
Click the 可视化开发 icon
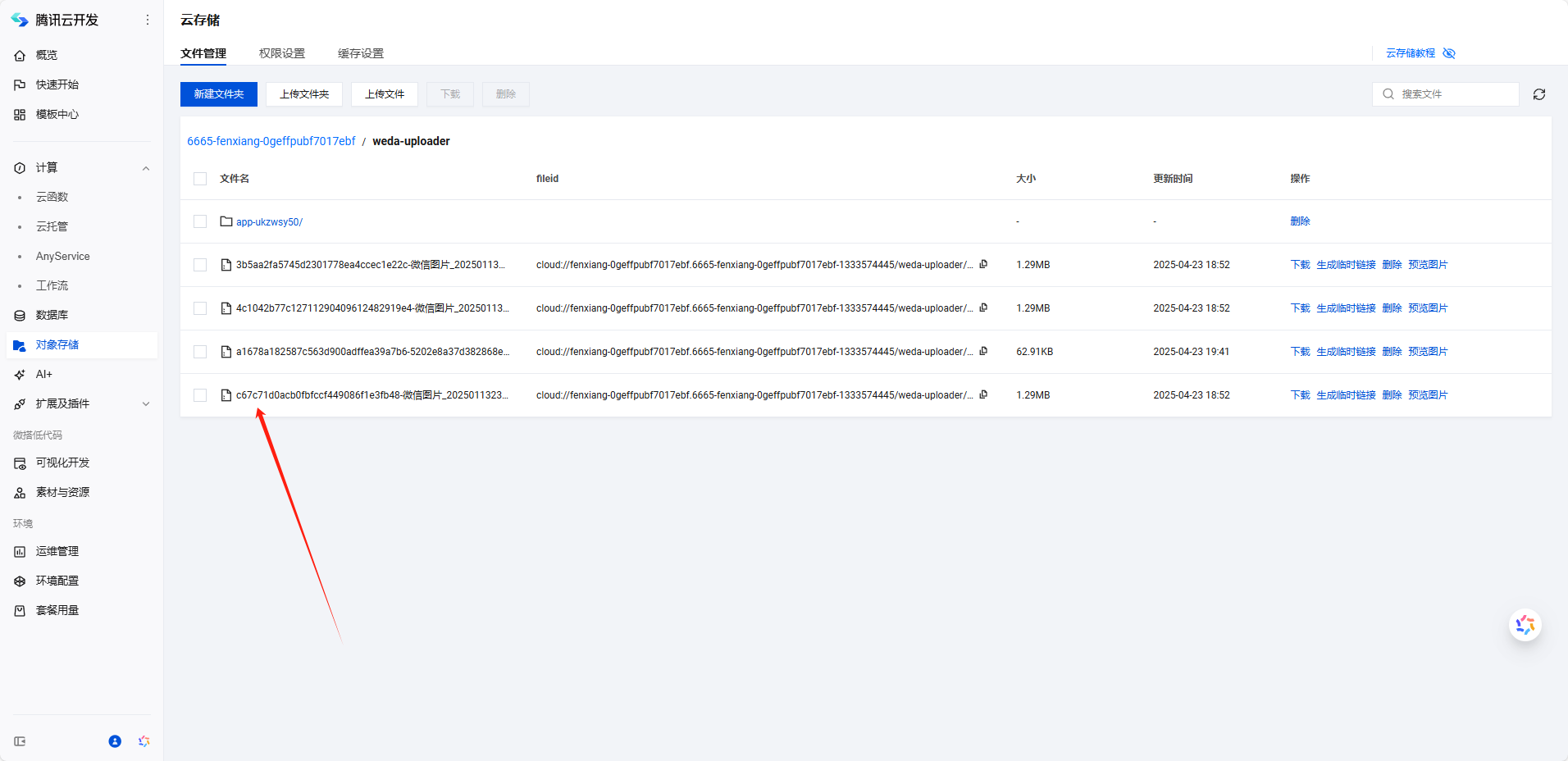[x=20, y=463]
